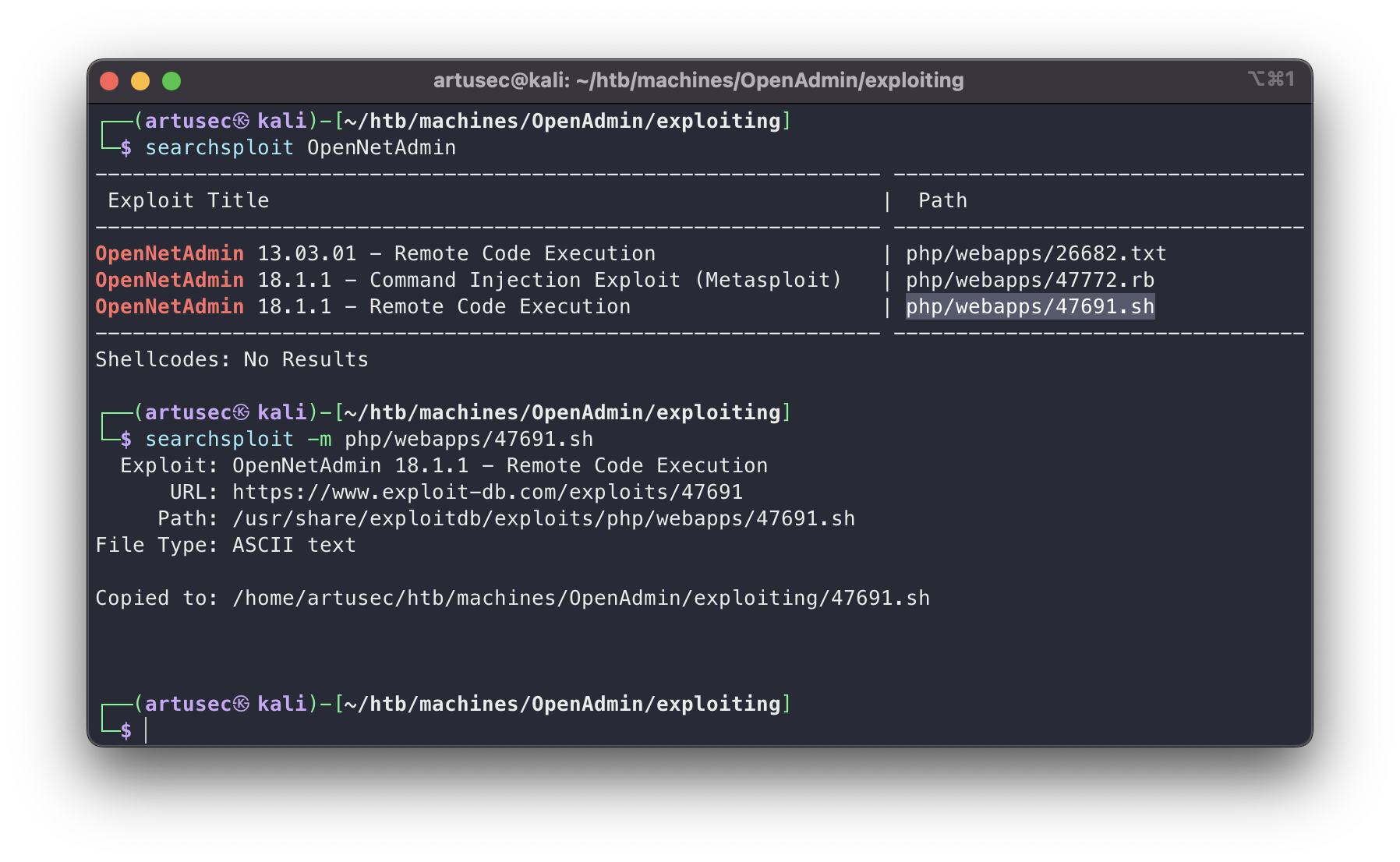This screenshot has width=1400, height=862.
Task: Click the php/webapps/26682.txt path
Action: tap(1035, 253)
